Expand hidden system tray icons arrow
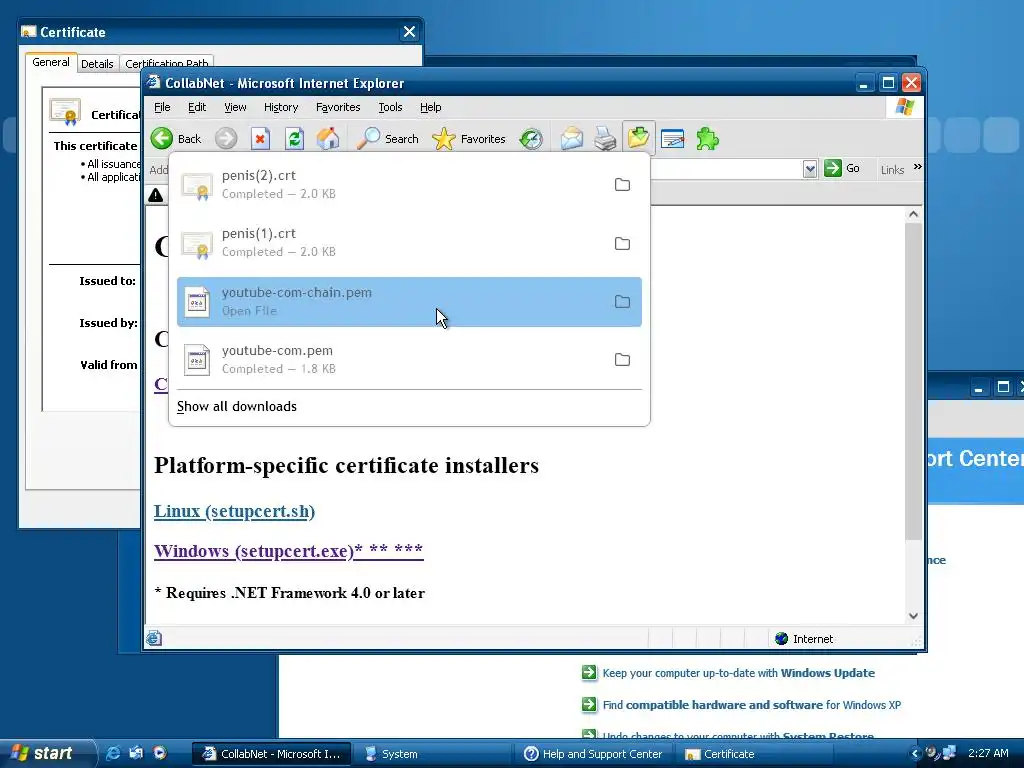Screen dimensions: 1024x768 click(x=915, y=754)
